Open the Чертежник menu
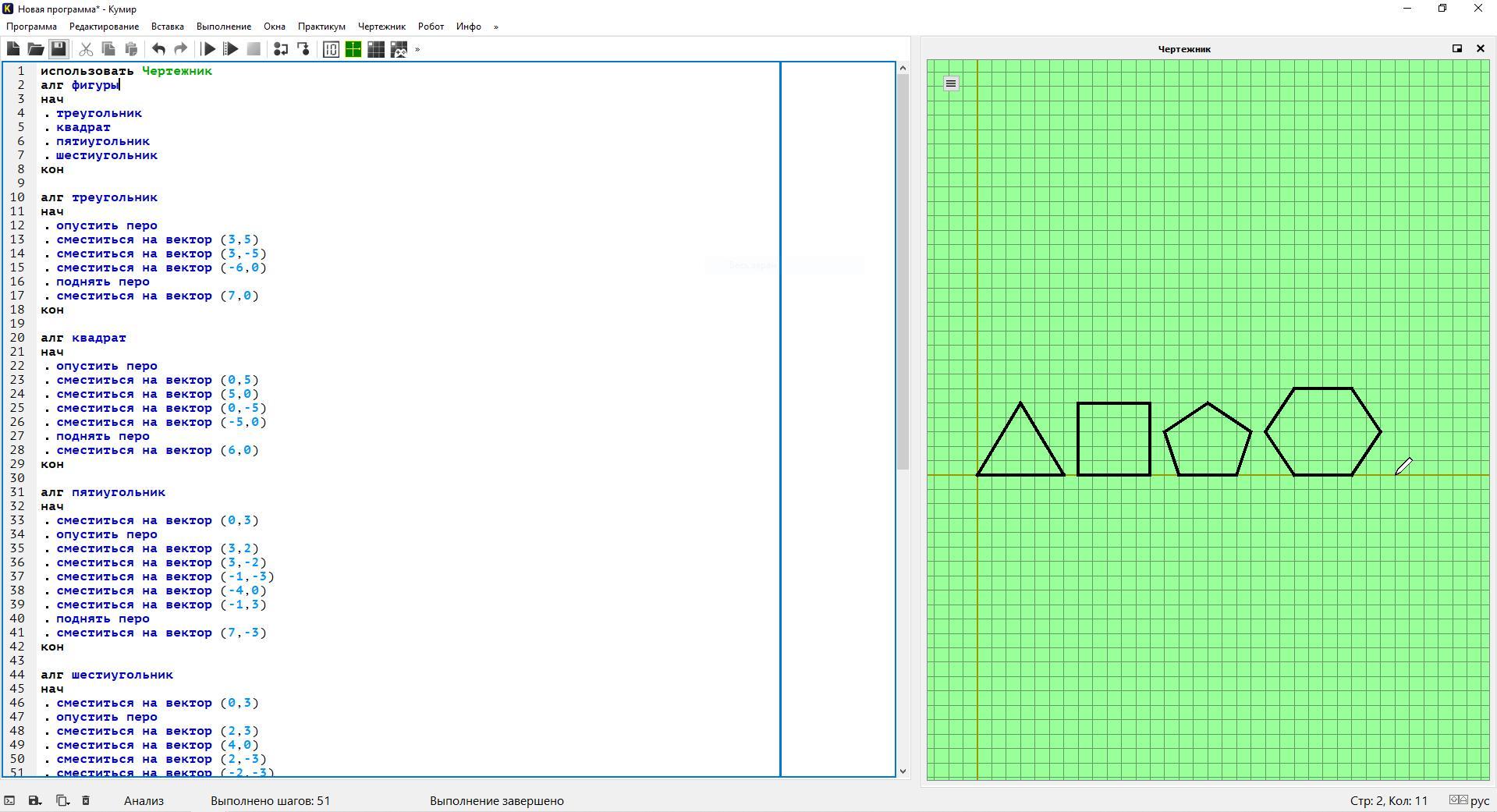The height and width of the screenshot is (812, 1497). 381,27
